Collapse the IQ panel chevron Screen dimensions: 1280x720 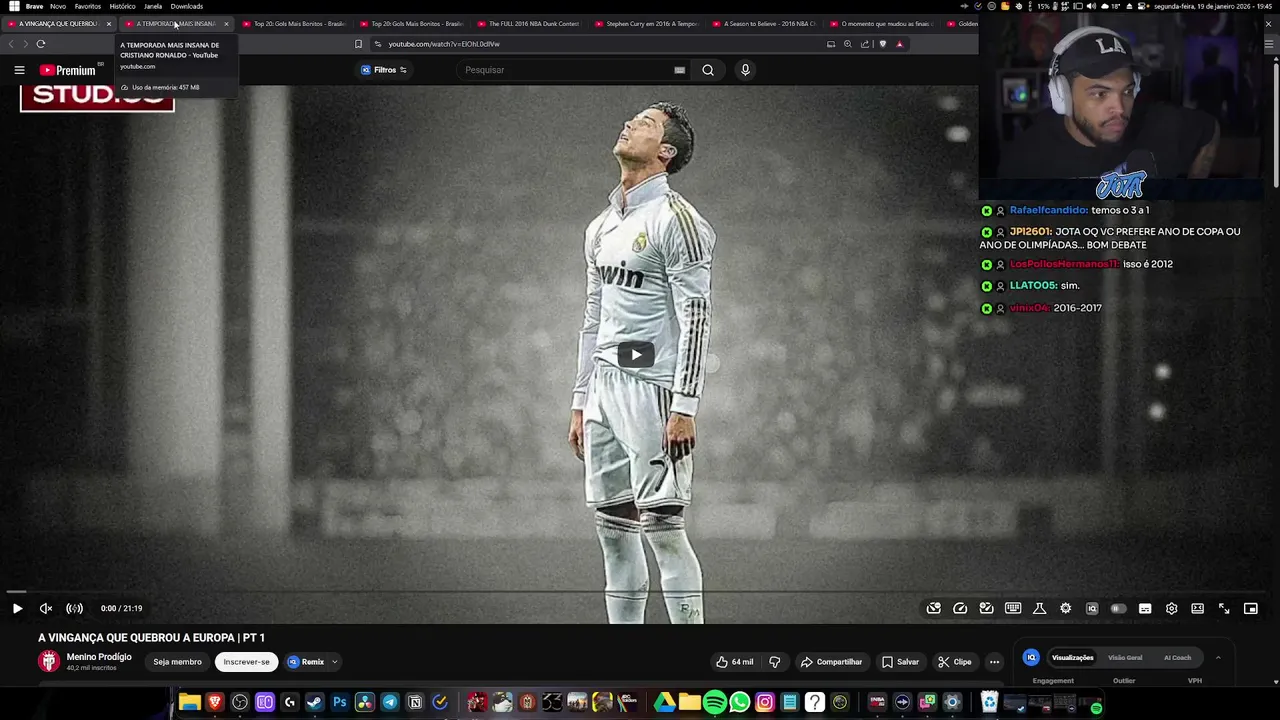click(x=1218, y=658)
